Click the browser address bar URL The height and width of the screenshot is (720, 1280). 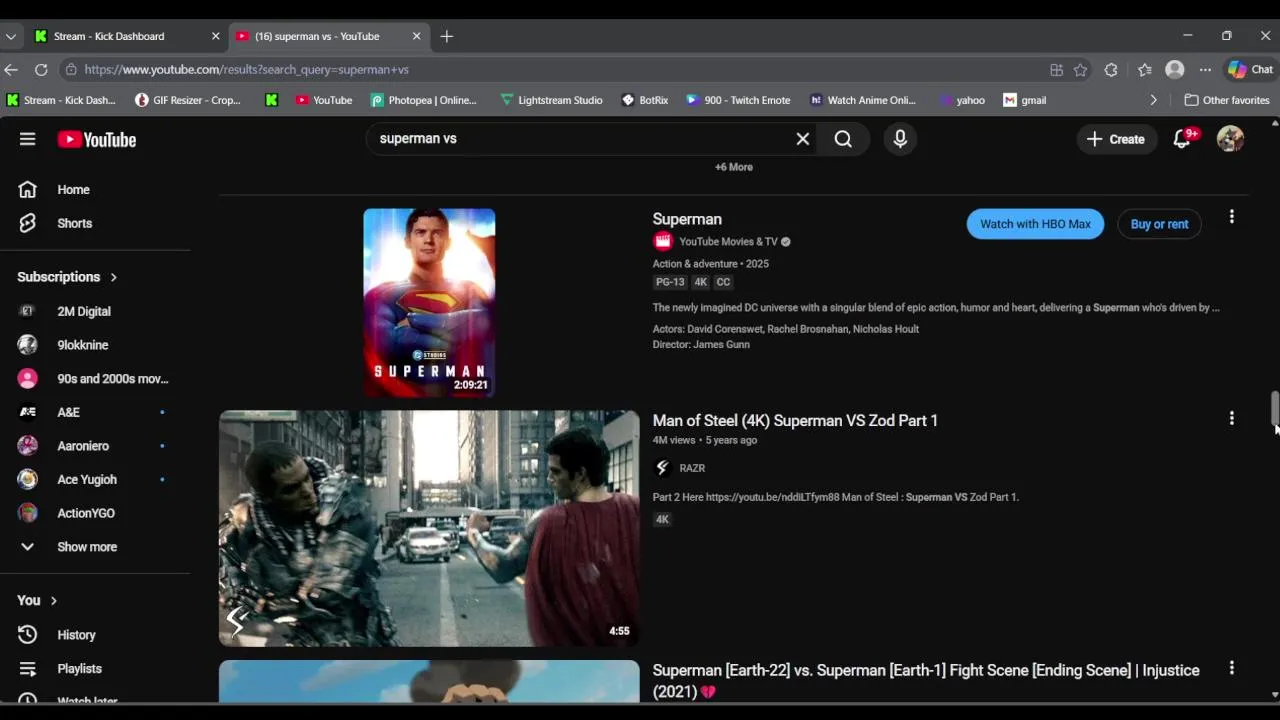246,69
